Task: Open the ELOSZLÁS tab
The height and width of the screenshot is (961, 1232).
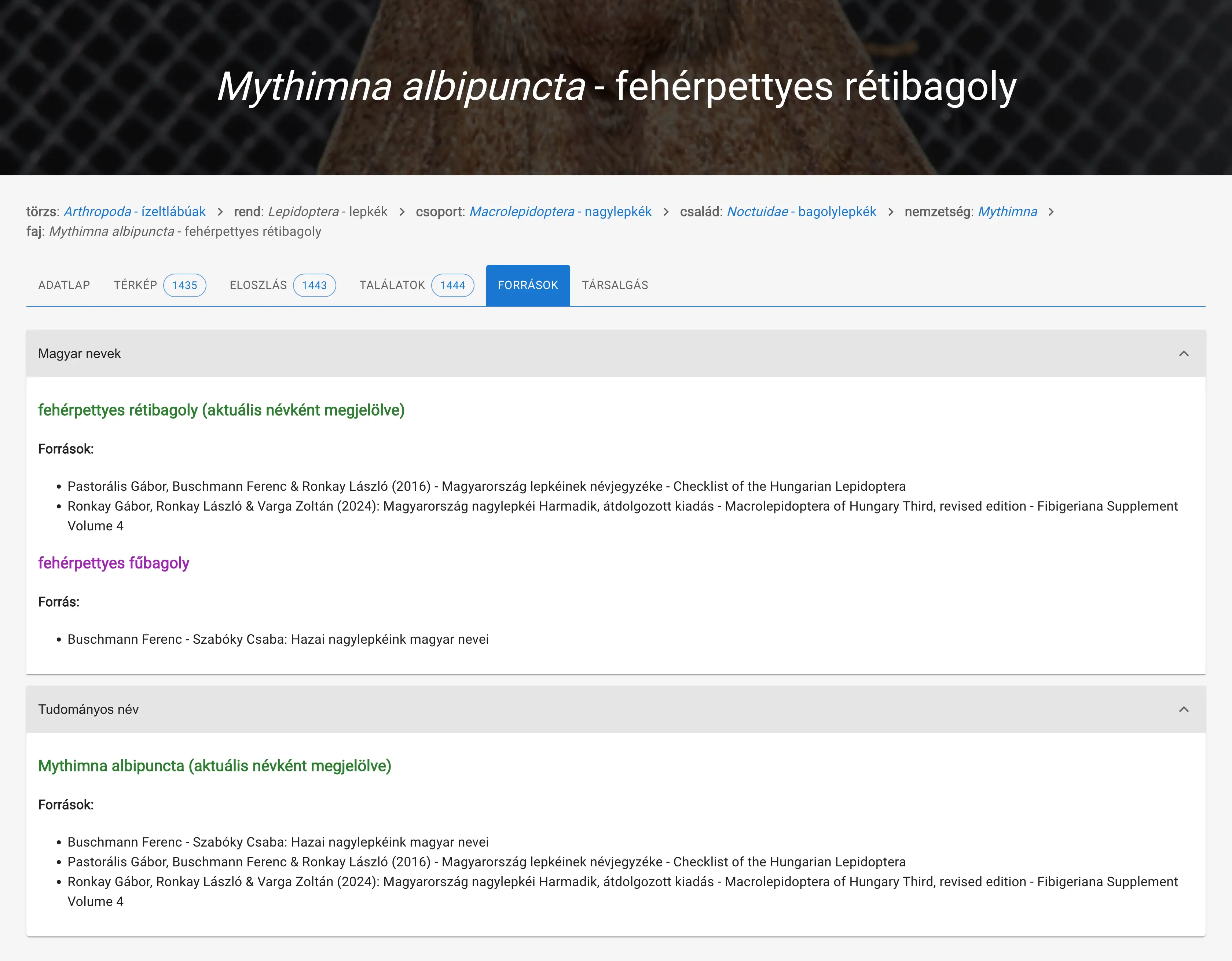Action: (x=258, y=285)
